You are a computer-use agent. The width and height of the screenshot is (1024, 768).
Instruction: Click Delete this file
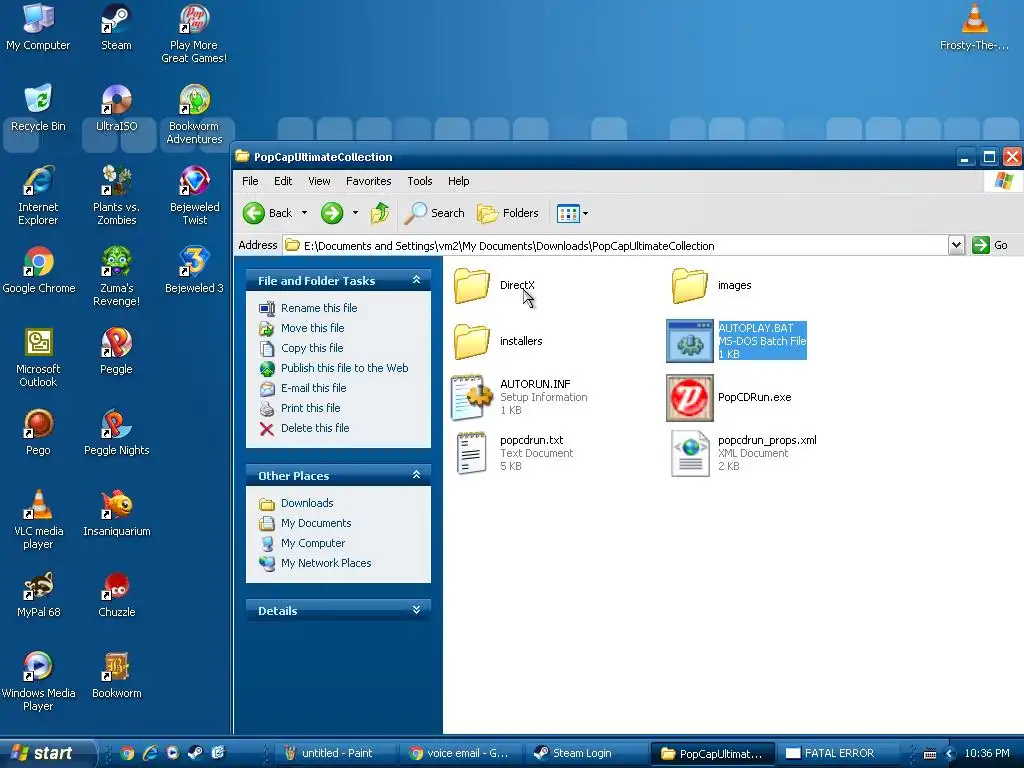pyautogui.click(x=304, y=428)
